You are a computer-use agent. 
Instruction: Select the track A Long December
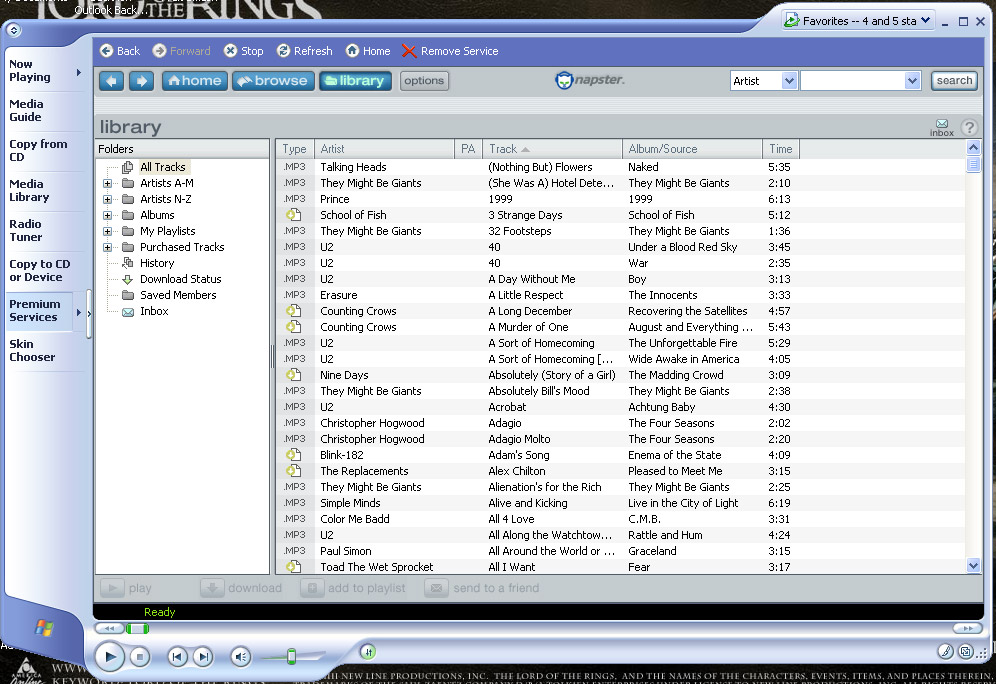[x=530, y=311]
